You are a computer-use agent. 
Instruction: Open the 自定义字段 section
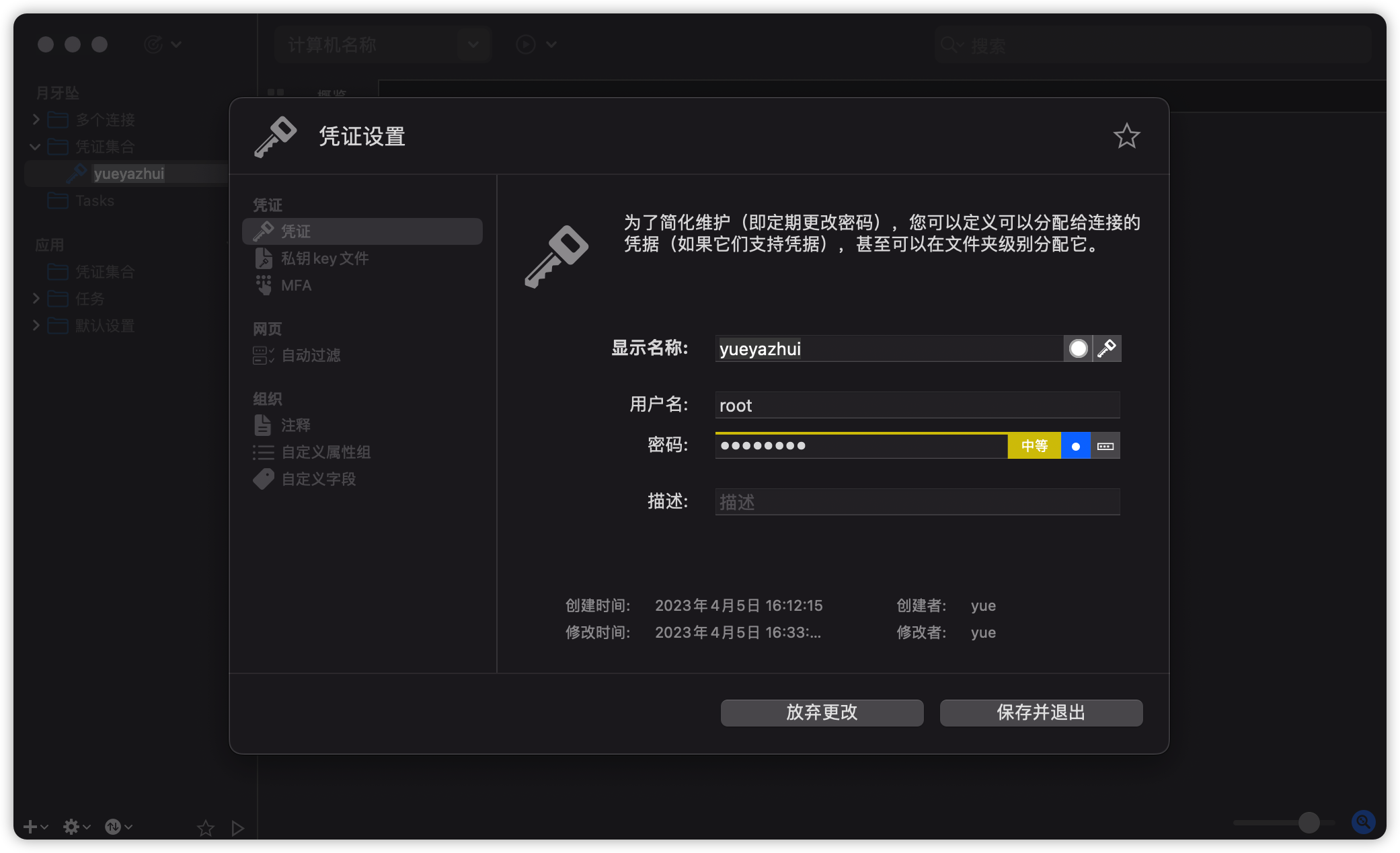click(318, 479)
